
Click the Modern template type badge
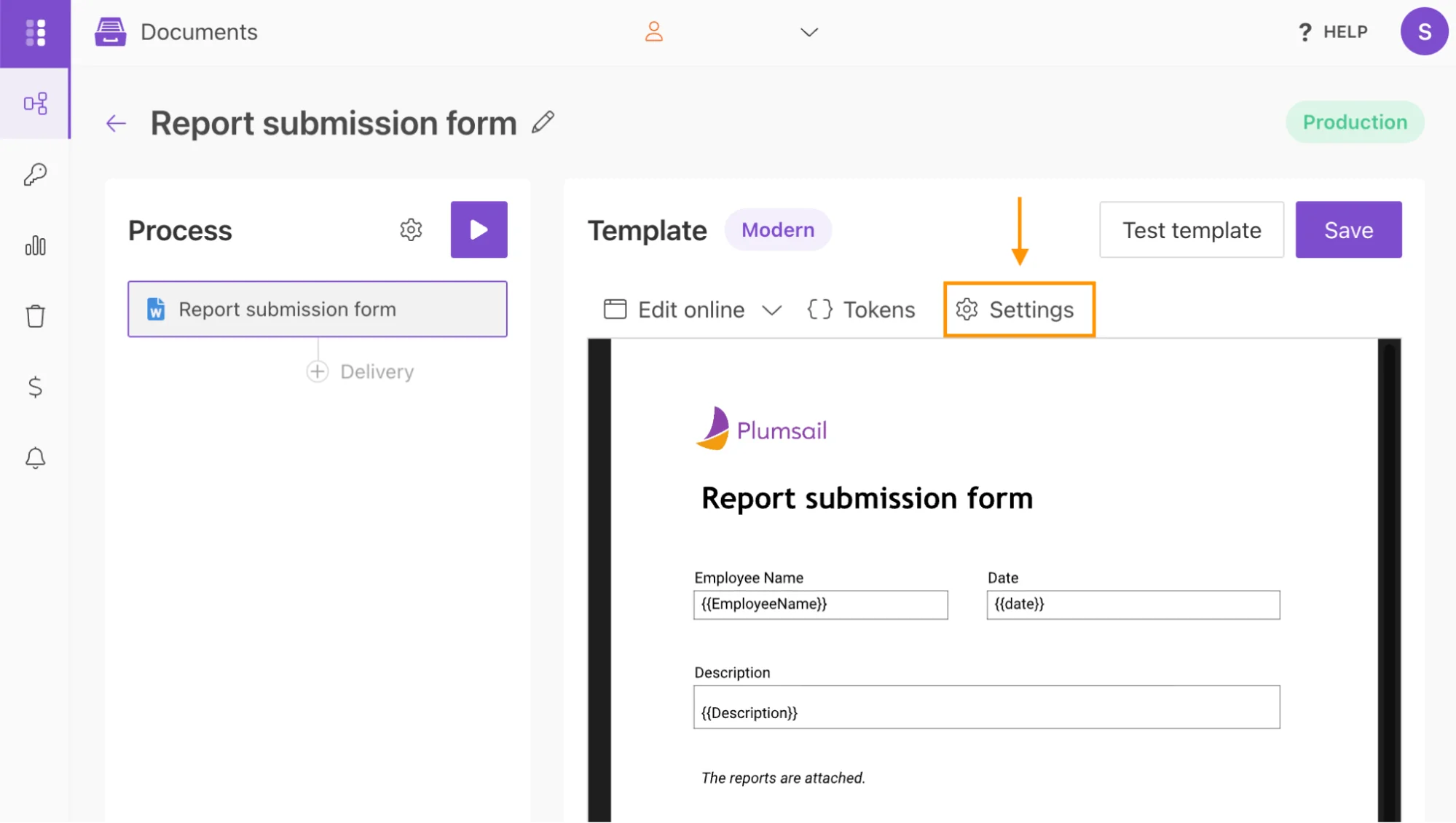tap(778, 230)
